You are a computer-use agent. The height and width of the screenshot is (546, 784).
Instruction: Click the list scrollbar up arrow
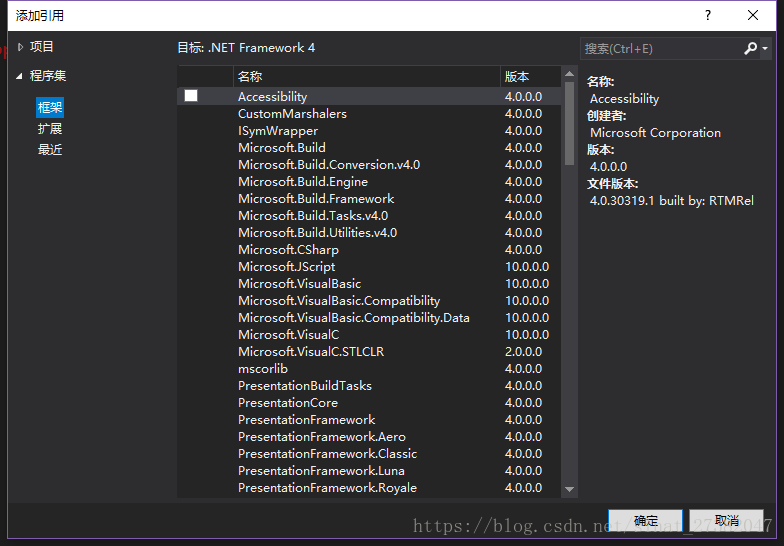tap(569, 74)
